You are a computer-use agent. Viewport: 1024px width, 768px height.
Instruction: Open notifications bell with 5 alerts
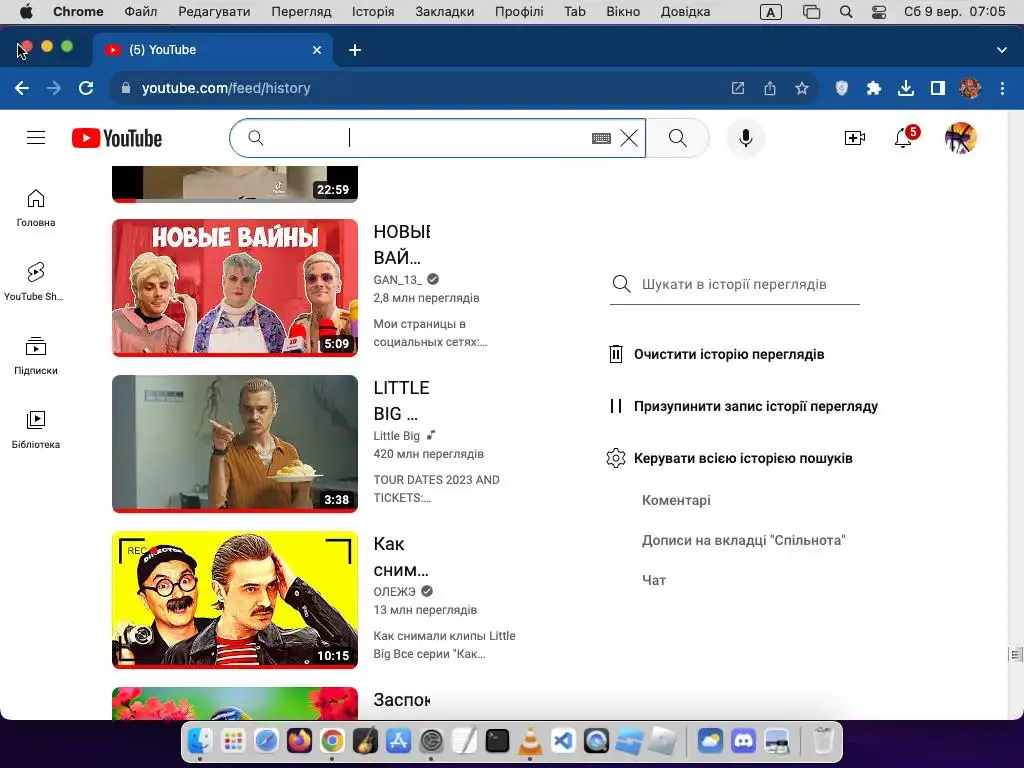point(904,138)
